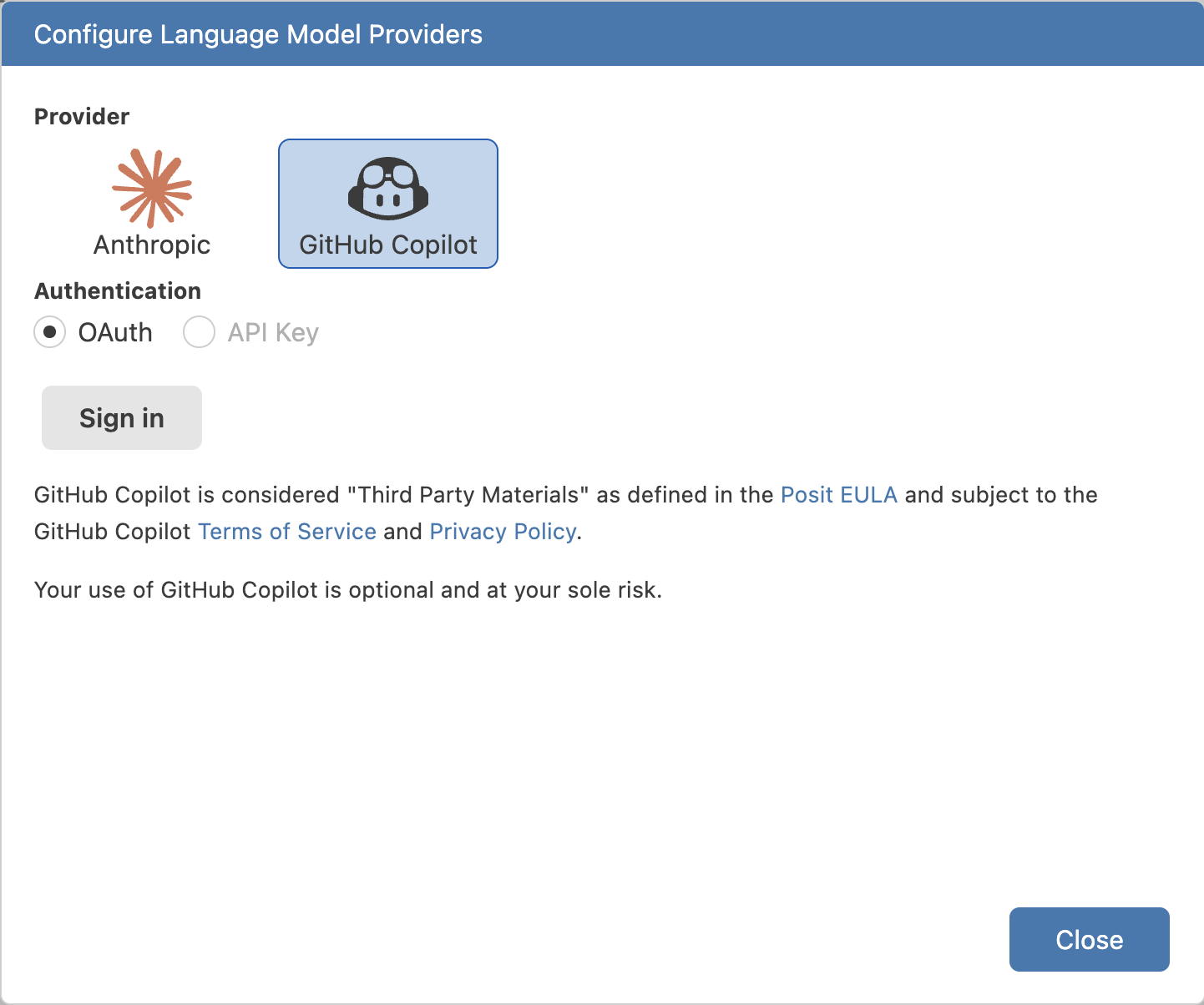1204x1005 pixels.
Task: Select the OAuth authentication radio button
Action: point(49,332)
